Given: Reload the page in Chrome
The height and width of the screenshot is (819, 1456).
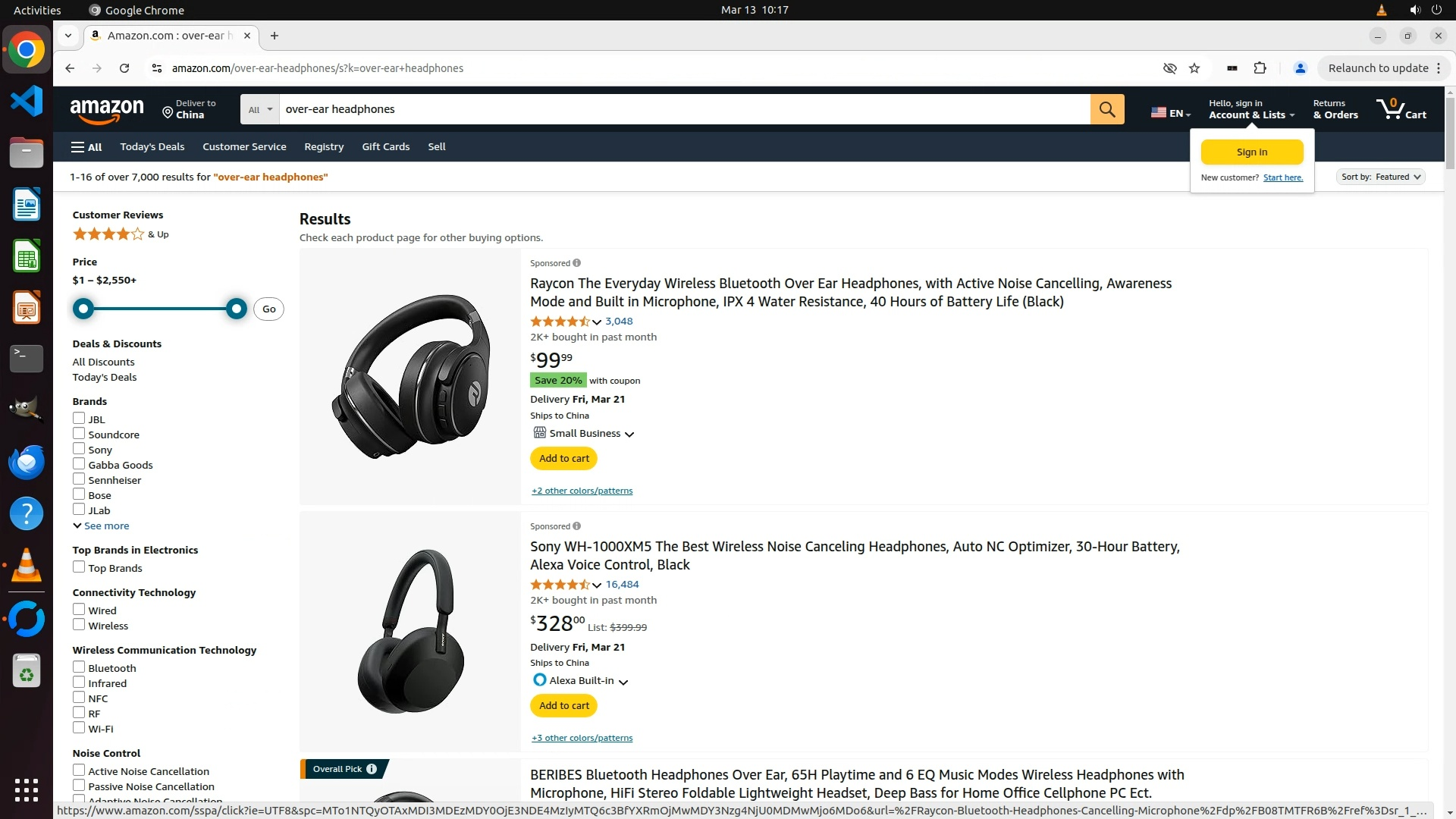Looking at the screenshot, I should [x=124, y=68].
